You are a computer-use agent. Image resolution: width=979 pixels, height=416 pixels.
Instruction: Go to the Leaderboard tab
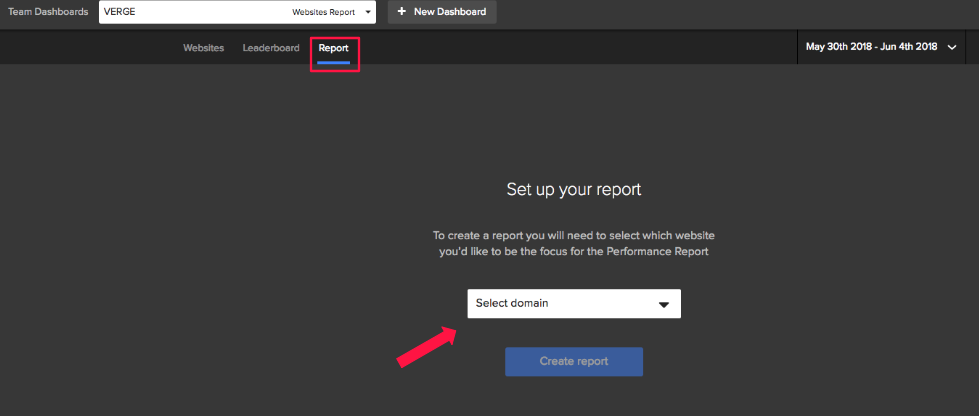point(270,48)
